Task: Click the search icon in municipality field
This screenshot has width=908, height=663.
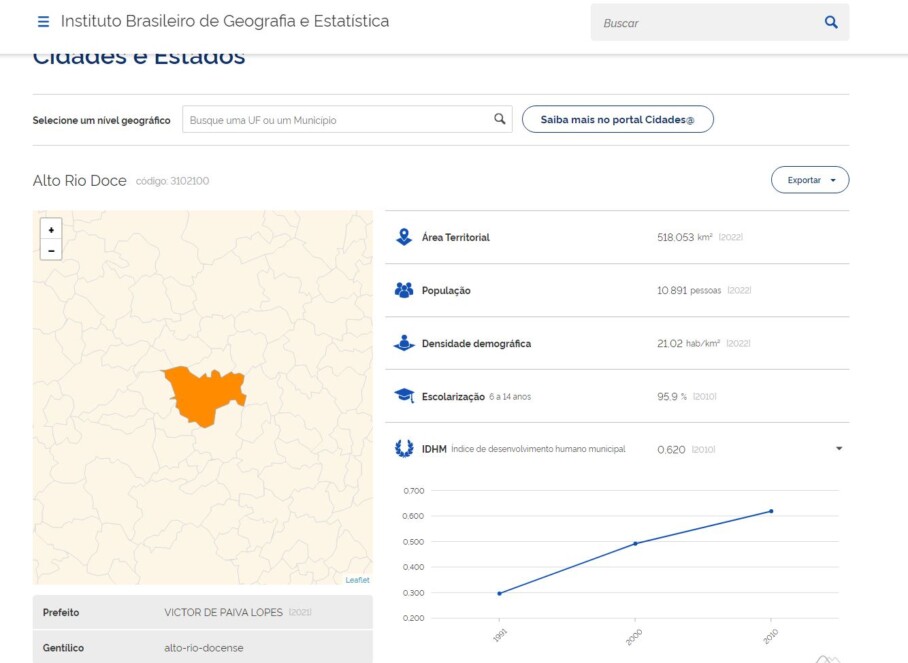Action: click(499, 119)
